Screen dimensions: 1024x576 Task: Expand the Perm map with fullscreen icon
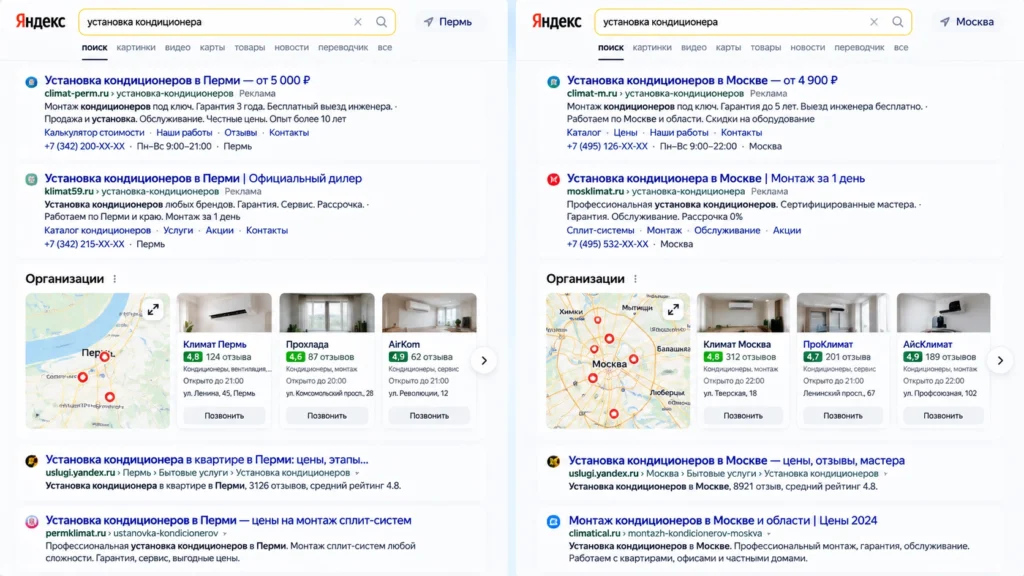pos(153,310)
